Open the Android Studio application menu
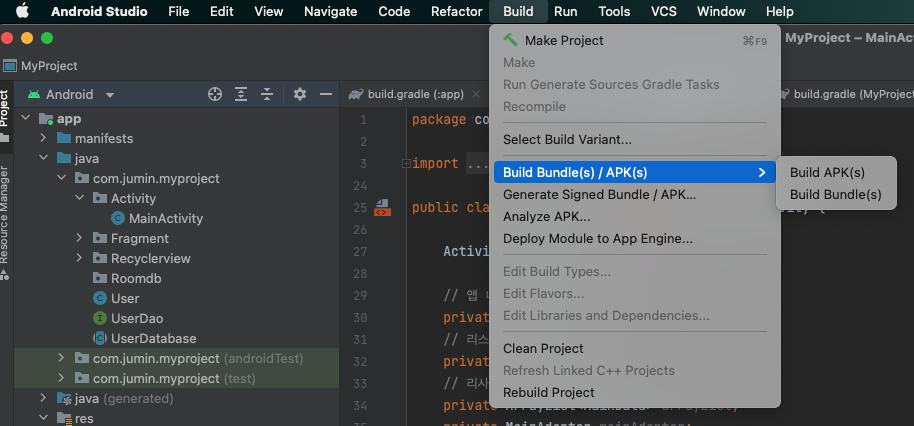 click(99, 12)
